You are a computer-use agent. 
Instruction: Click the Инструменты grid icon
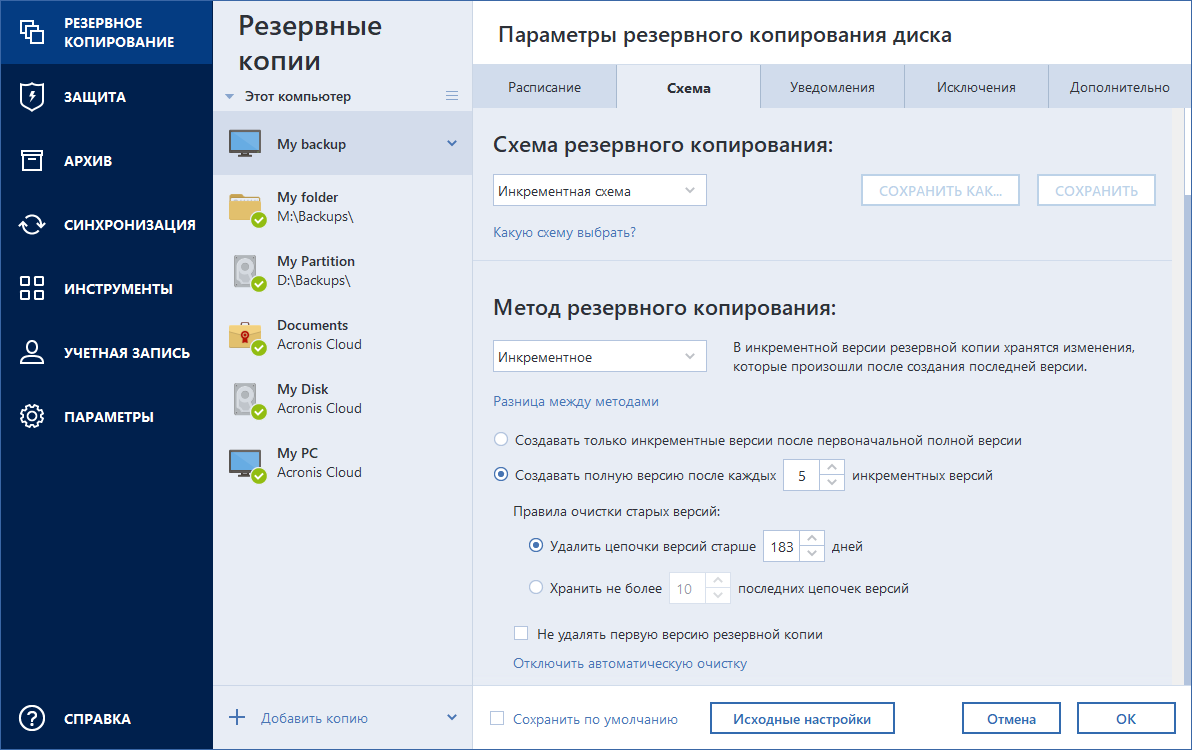coord(33,288)
